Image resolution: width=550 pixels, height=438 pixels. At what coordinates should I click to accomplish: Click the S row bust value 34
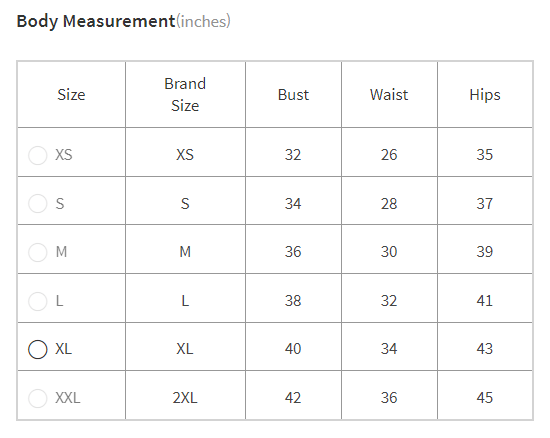(293, 204)
